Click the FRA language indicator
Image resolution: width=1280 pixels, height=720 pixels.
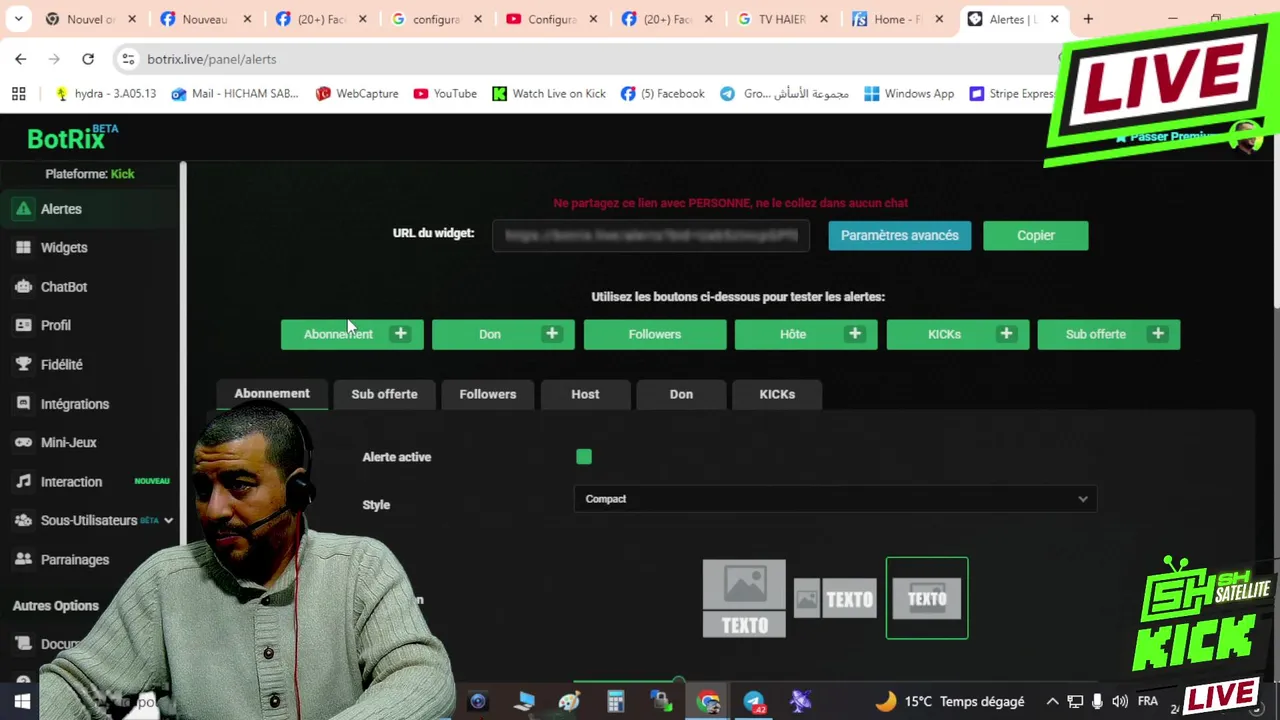tap(1148, 702)
